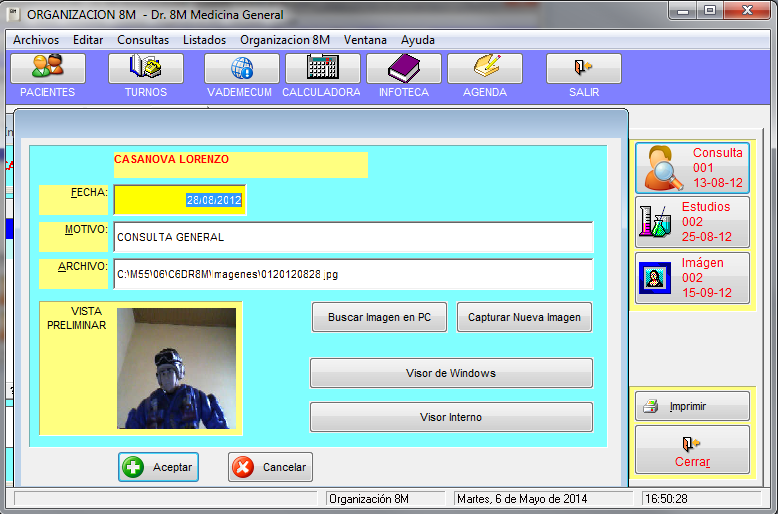The height and width of the screenshot is (514, 778).
Task: Click the Motivo text field
Action: (353, 237)
